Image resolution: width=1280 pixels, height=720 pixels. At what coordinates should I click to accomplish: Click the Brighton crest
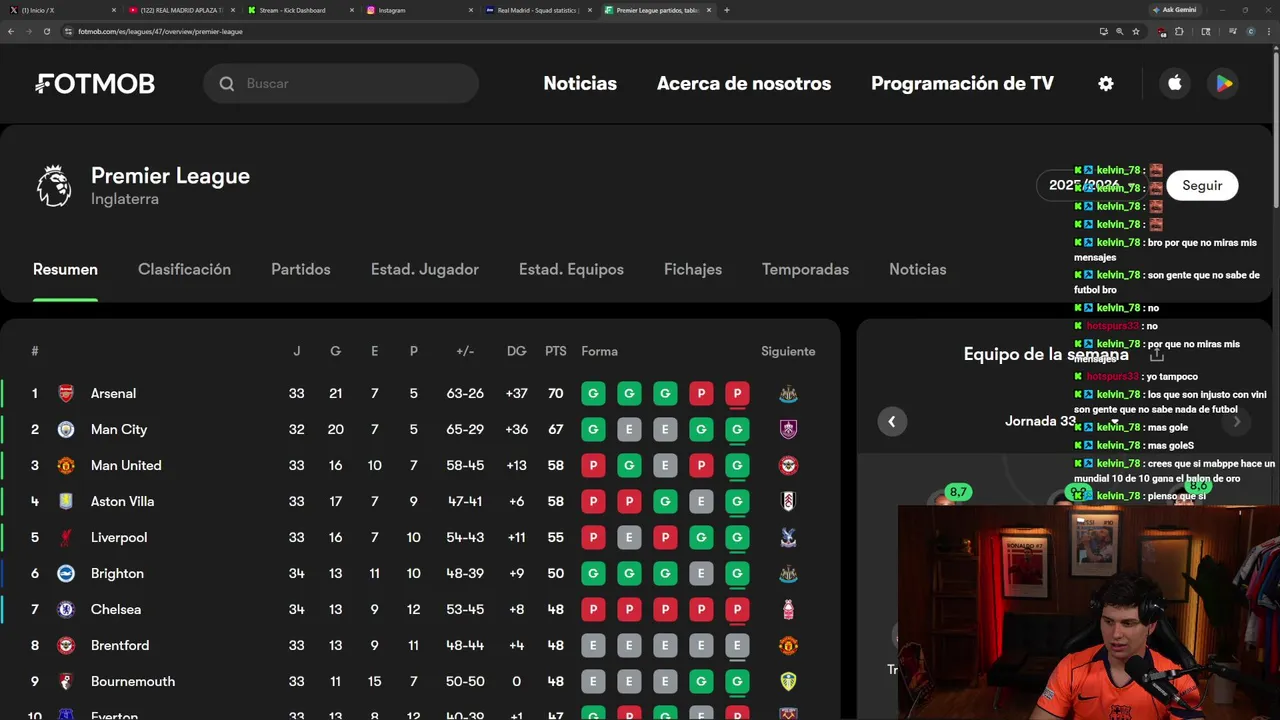pos(66,574)
